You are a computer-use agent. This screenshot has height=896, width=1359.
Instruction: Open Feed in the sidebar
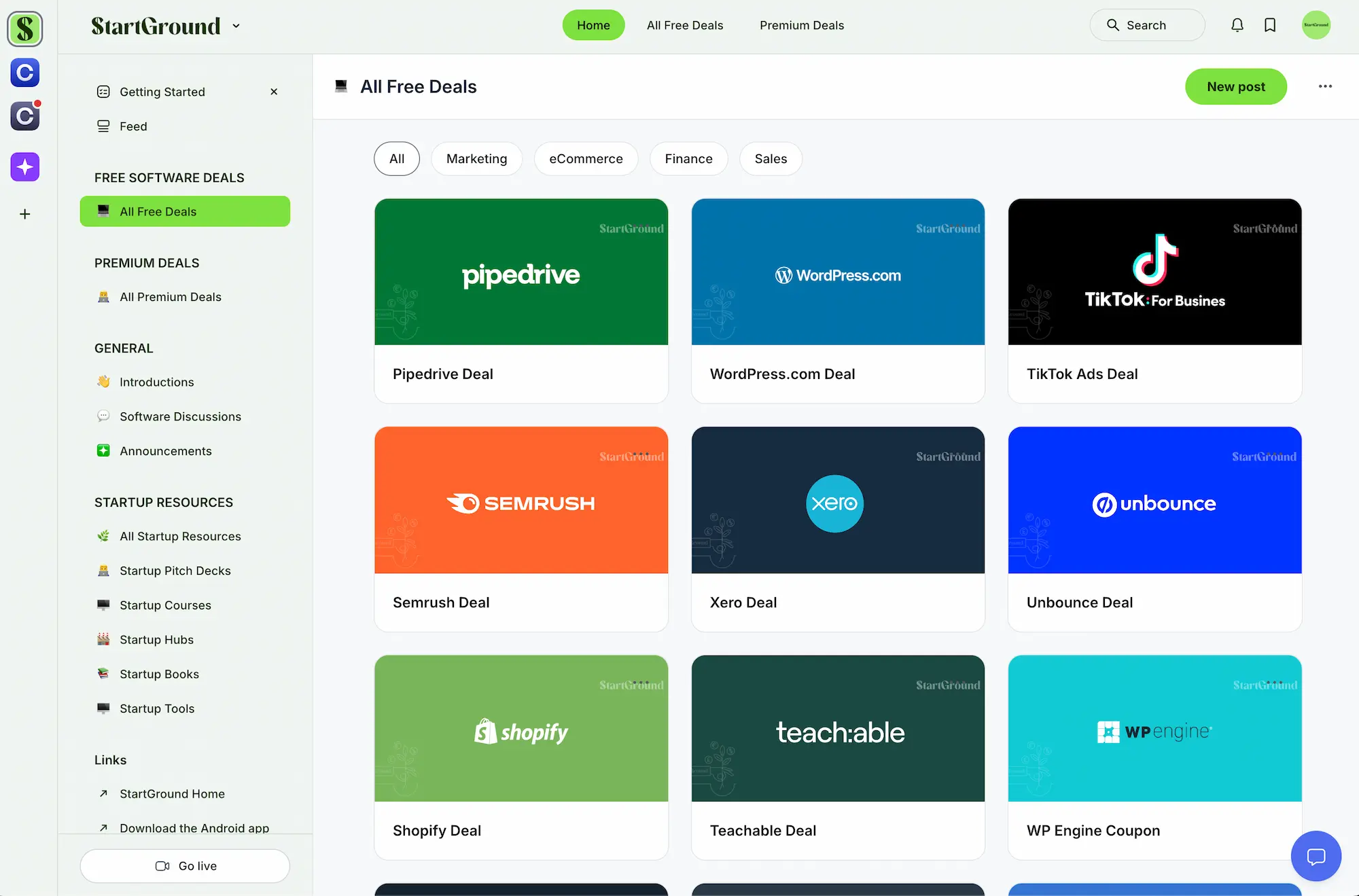pos(185,126)
